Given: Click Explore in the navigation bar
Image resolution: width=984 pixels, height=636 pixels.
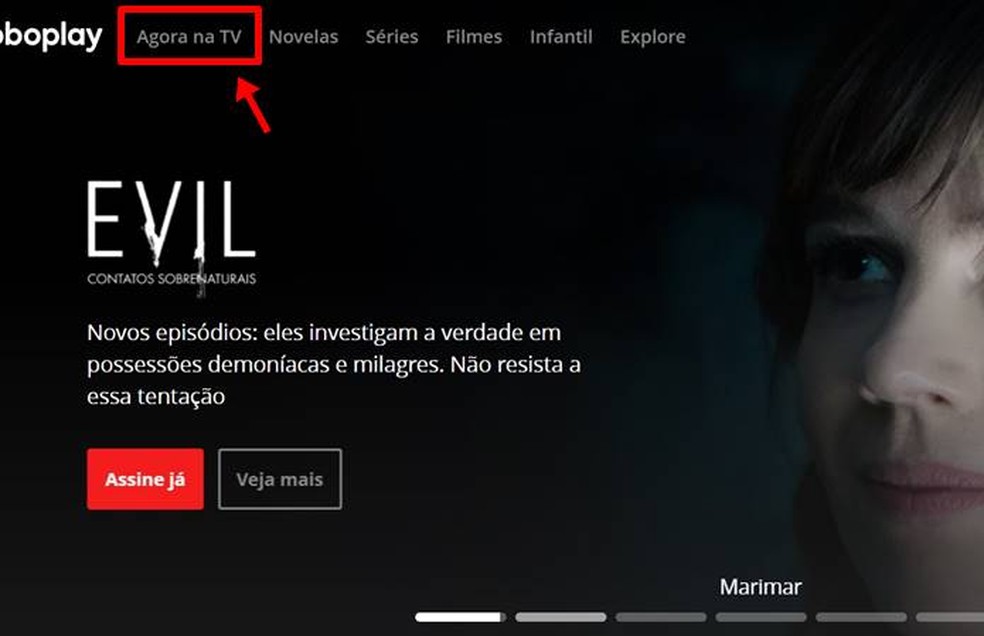Looking at the screenshot, I should click(653, 37).
